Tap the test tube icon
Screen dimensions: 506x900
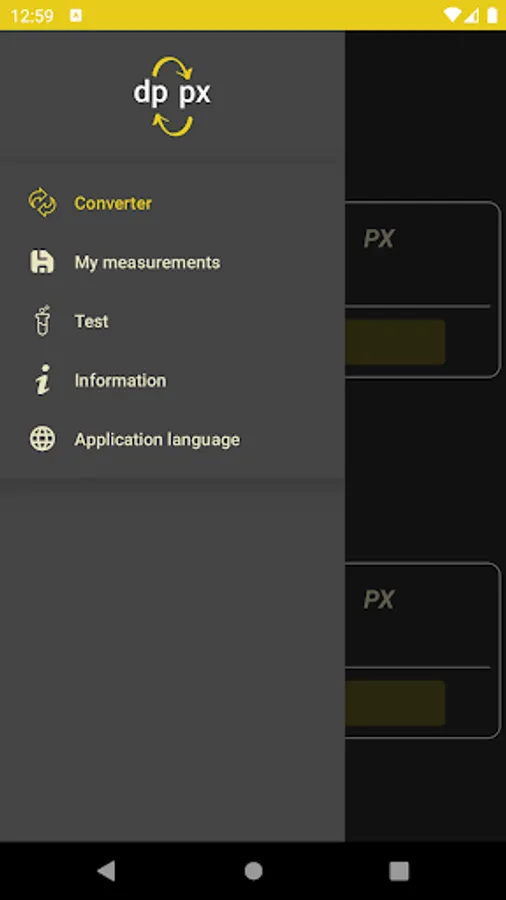[x=42, y=320]
